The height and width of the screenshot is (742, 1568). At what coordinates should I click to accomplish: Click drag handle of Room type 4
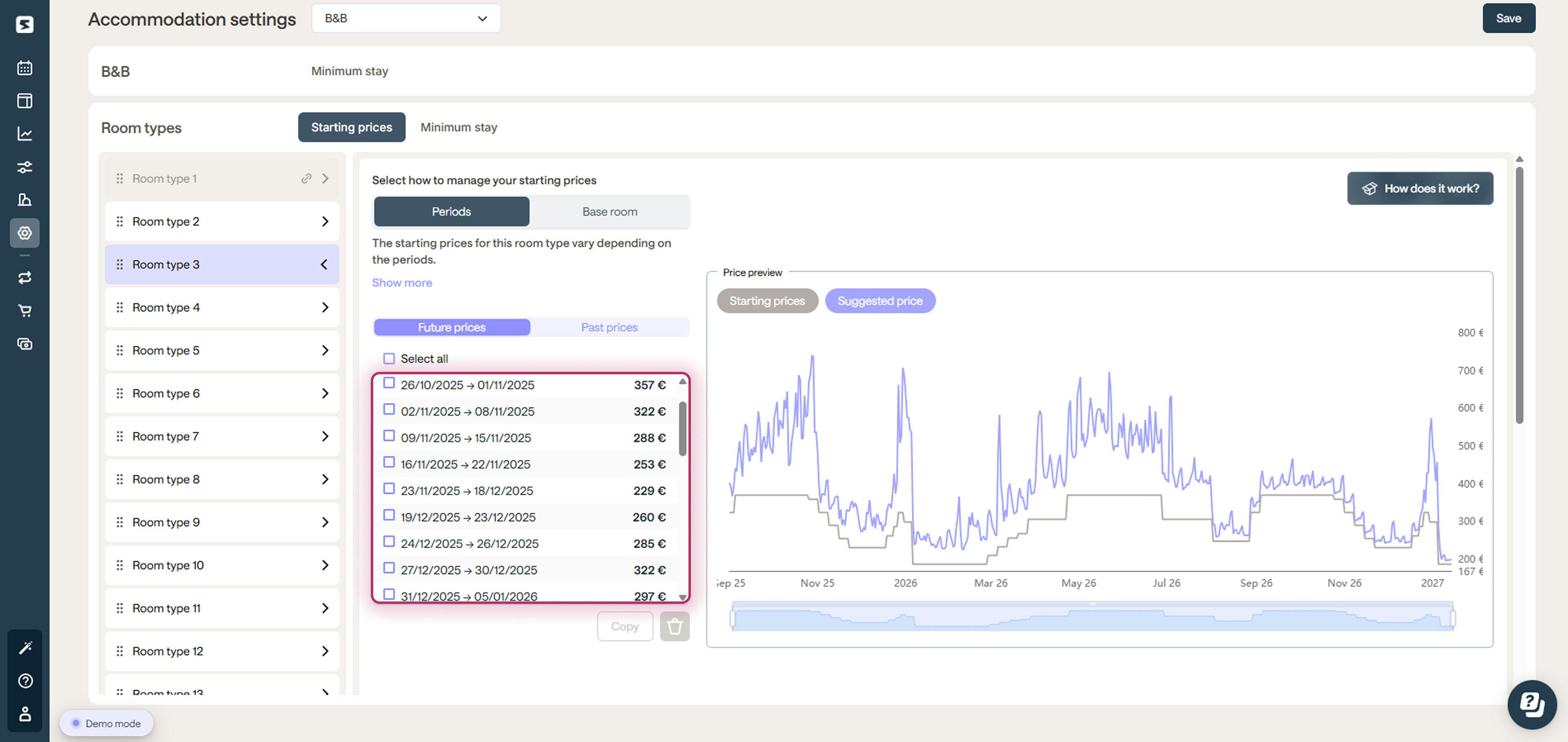[120, 308]
